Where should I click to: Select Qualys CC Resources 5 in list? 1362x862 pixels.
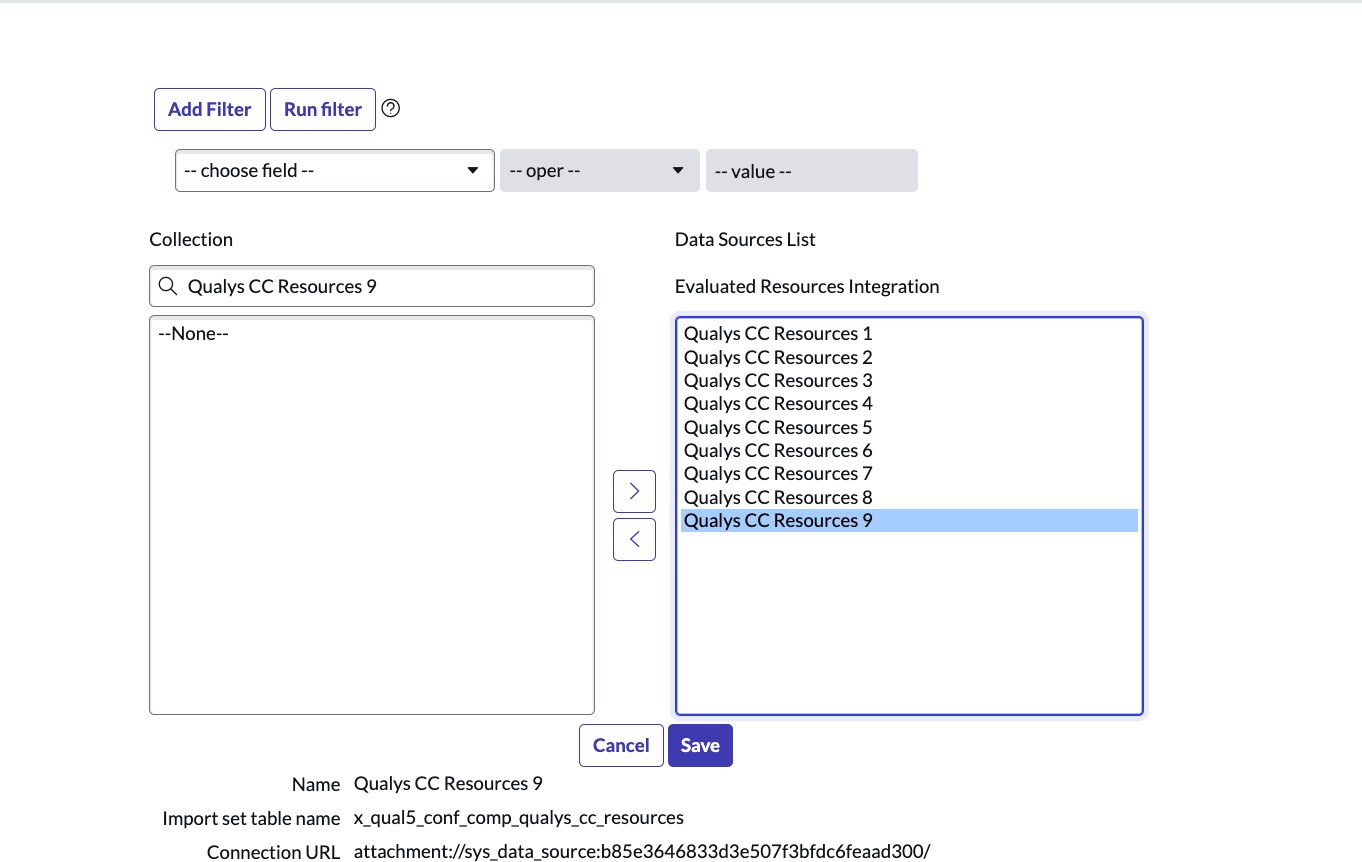tap(909, 427)
